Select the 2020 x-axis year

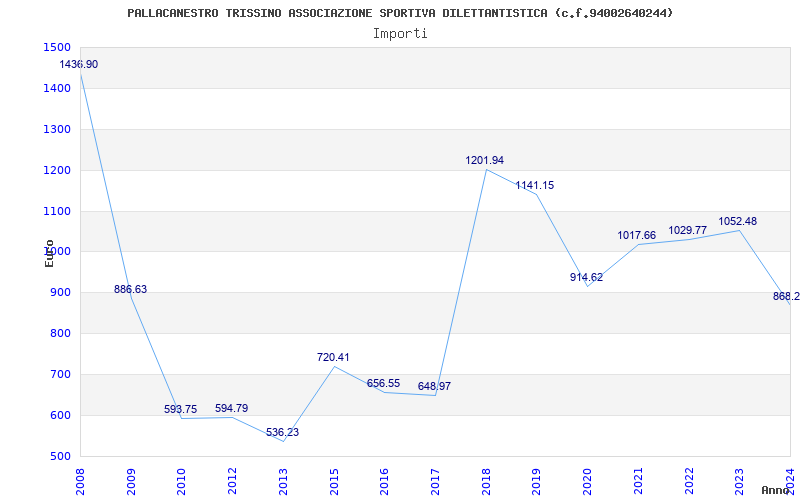point(587,481)
